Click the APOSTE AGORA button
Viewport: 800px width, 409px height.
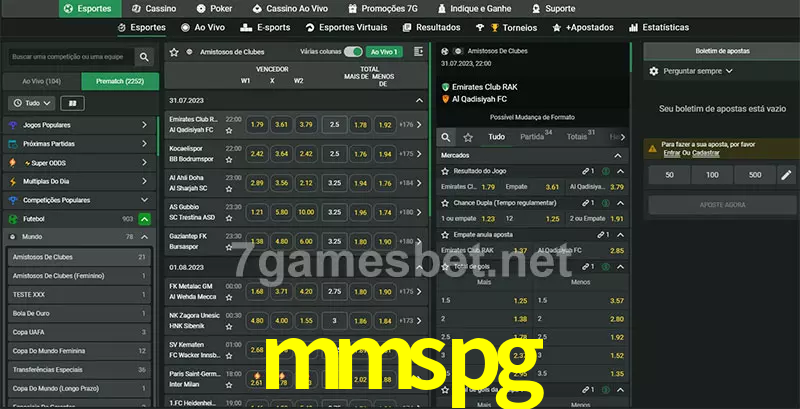722,205
